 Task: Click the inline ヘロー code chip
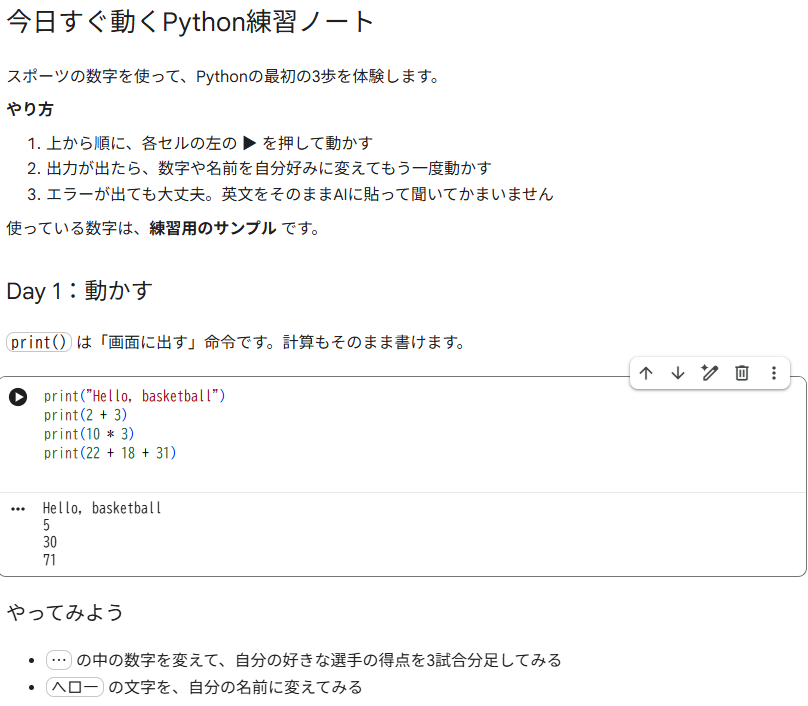point(75,687)
